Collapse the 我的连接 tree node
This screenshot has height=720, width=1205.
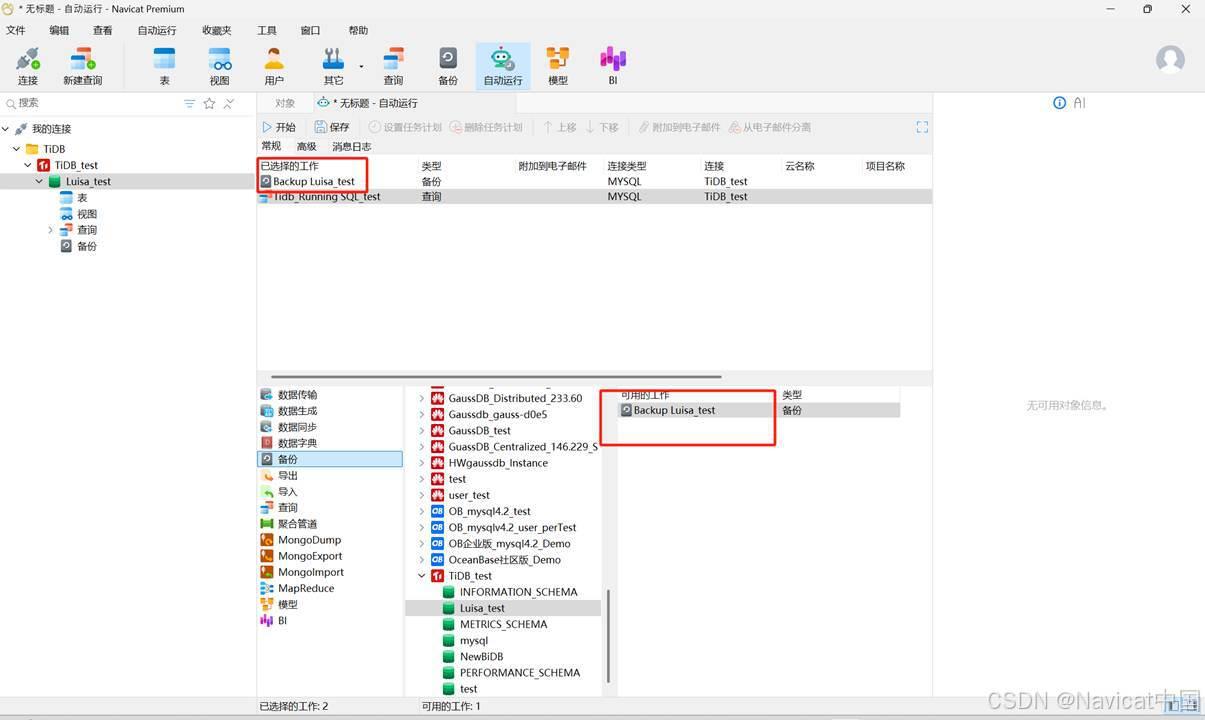coord(6,129)
